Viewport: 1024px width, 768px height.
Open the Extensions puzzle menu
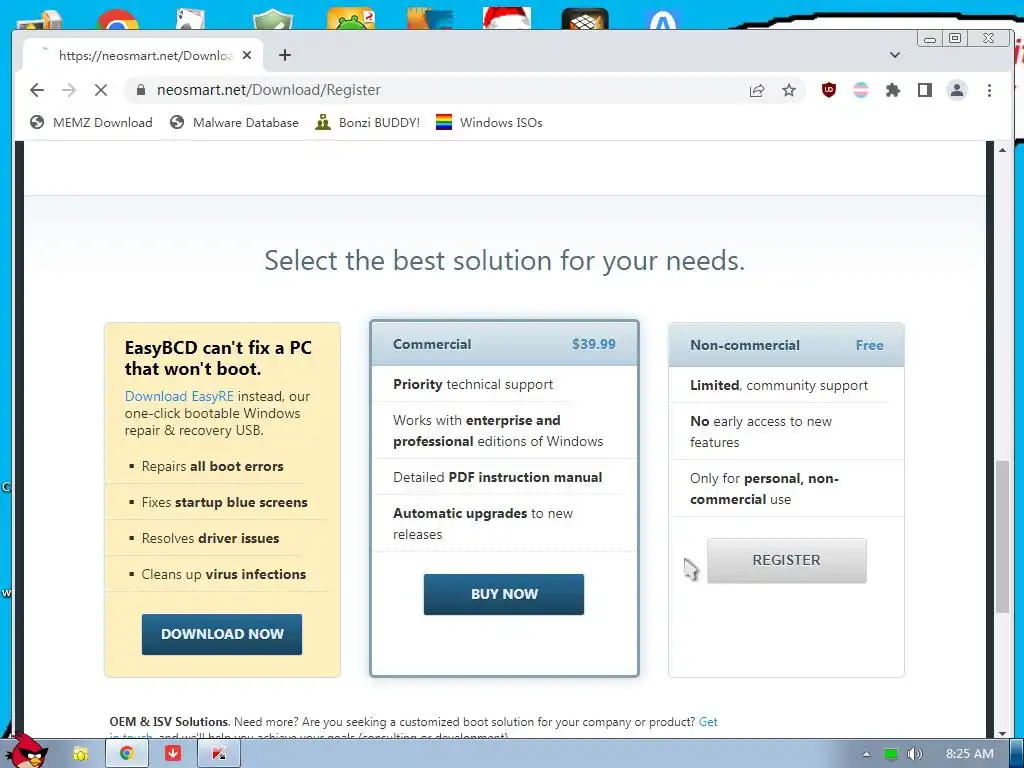893,90
